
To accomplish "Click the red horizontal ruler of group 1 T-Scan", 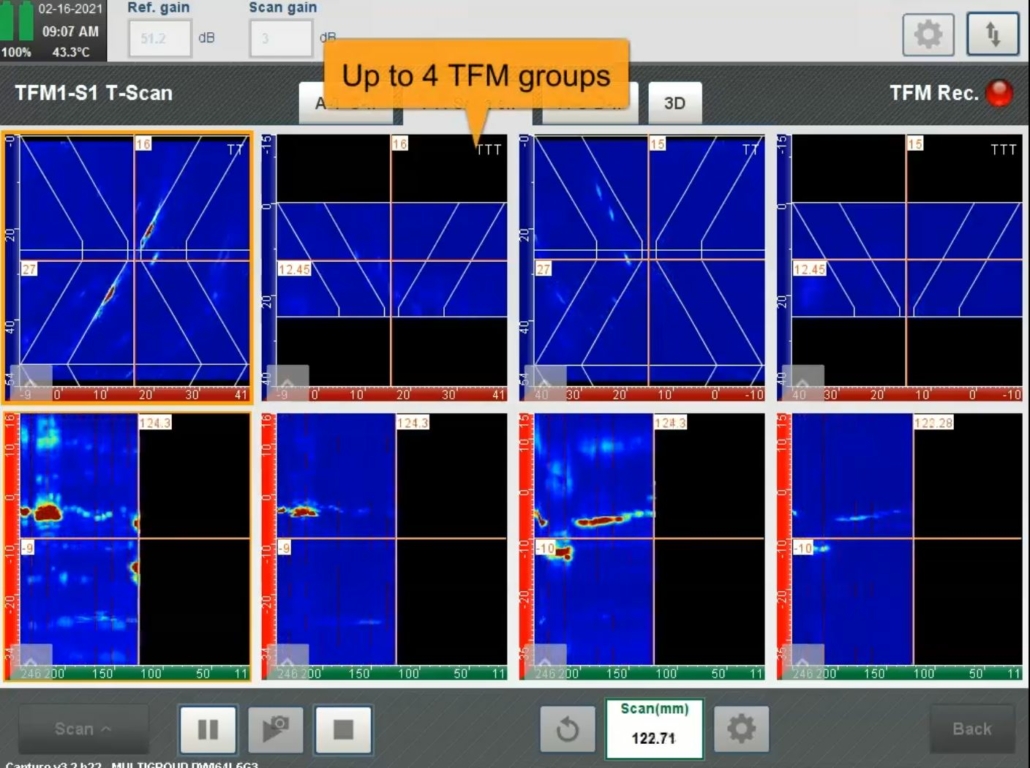I will coord(134,394).
